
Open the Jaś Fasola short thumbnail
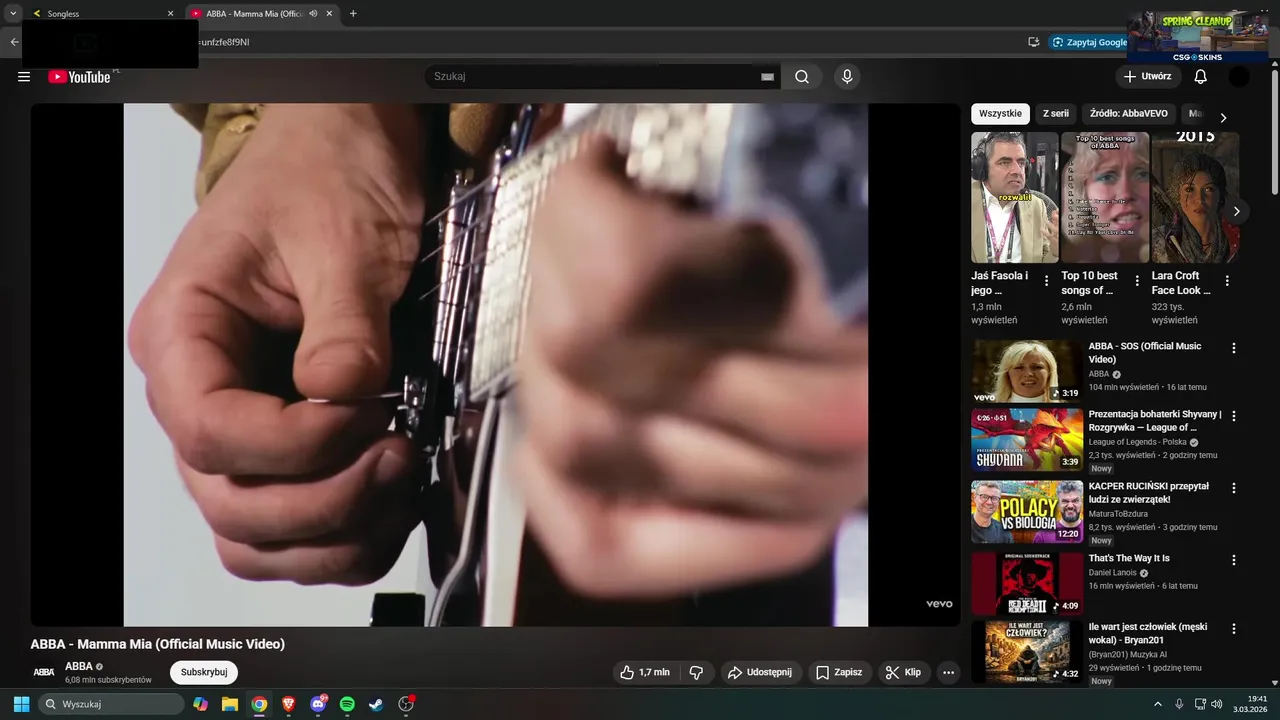click(x=1014, y=197)
